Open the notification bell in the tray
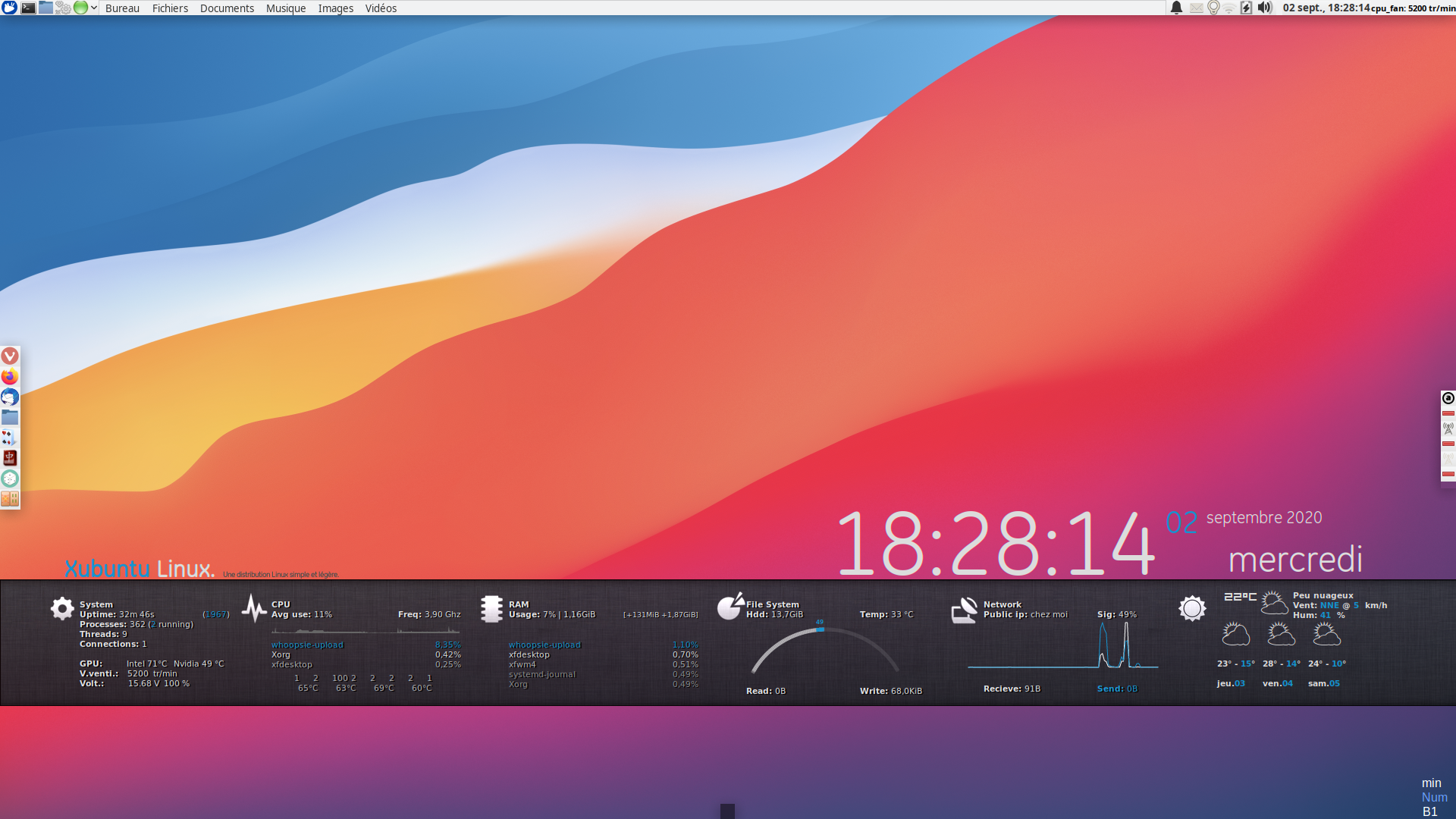The width and height of the screenshot is (1456, 819). tap(1176, 8)
